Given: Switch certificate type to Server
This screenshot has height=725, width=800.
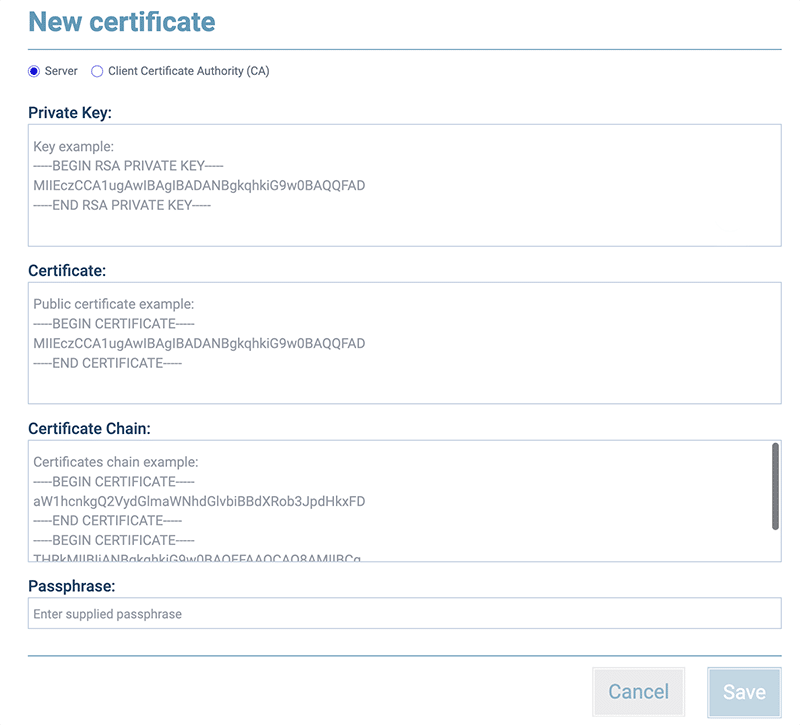Looking at the screenshot, I should coord(34,71).
